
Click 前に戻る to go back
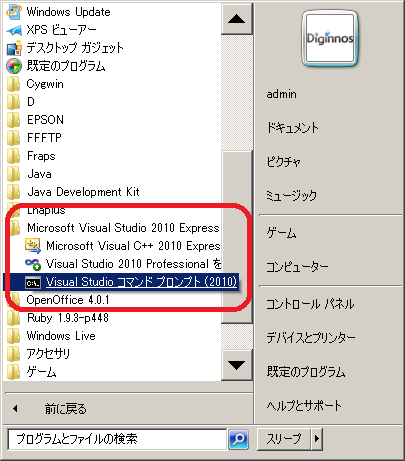[x=65, y=409]
